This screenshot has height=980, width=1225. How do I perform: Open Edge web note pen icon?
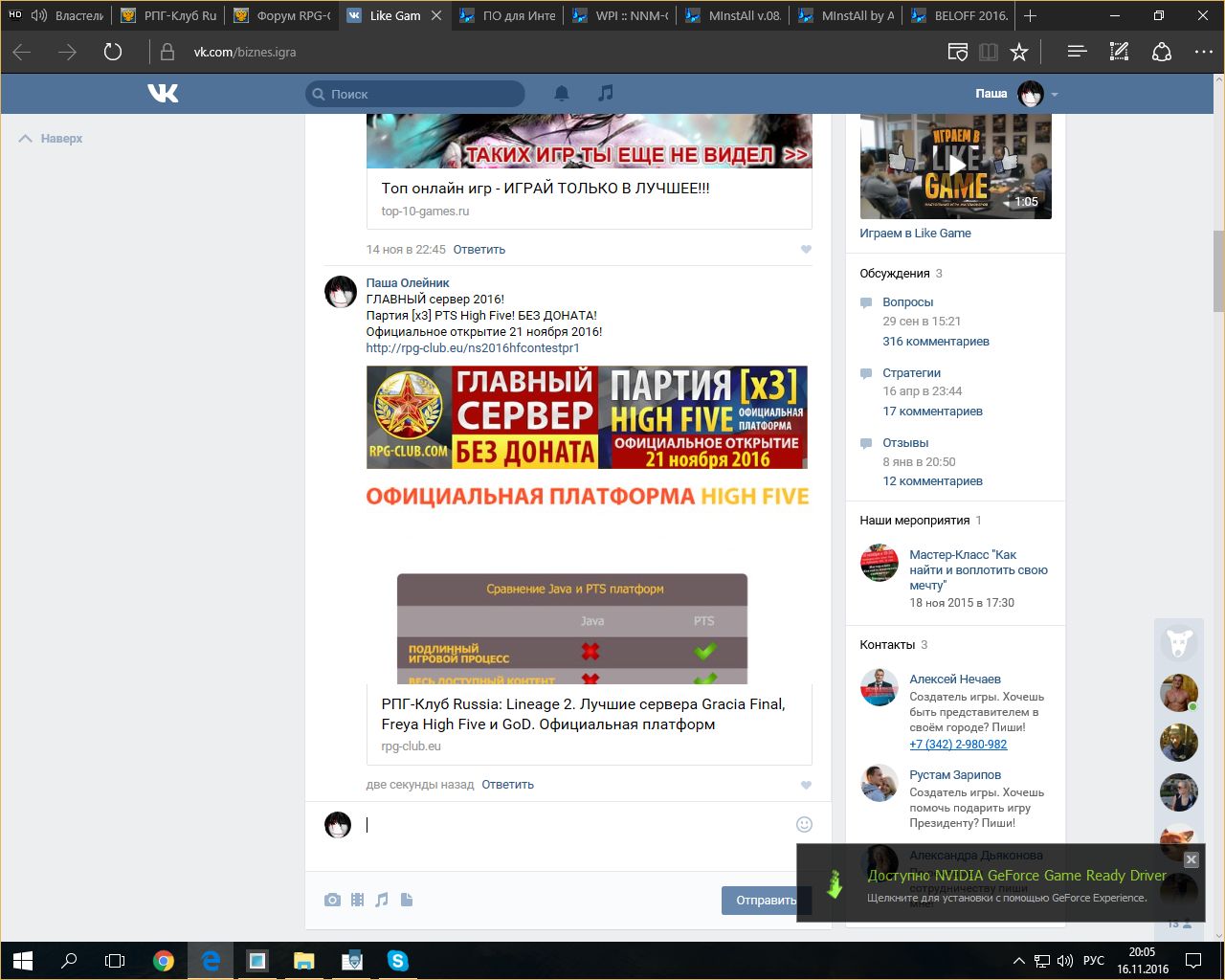(x=1119, y=52)
